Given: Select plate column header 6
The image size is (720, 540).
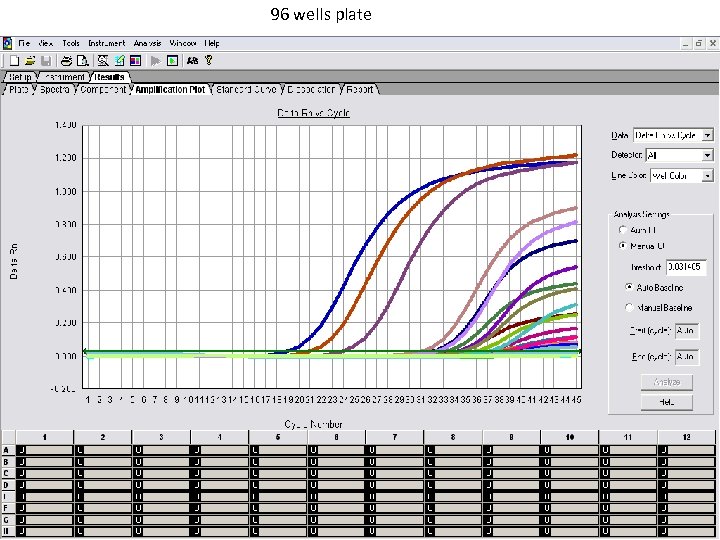Looking at the screenshot, I should [336, 437].
